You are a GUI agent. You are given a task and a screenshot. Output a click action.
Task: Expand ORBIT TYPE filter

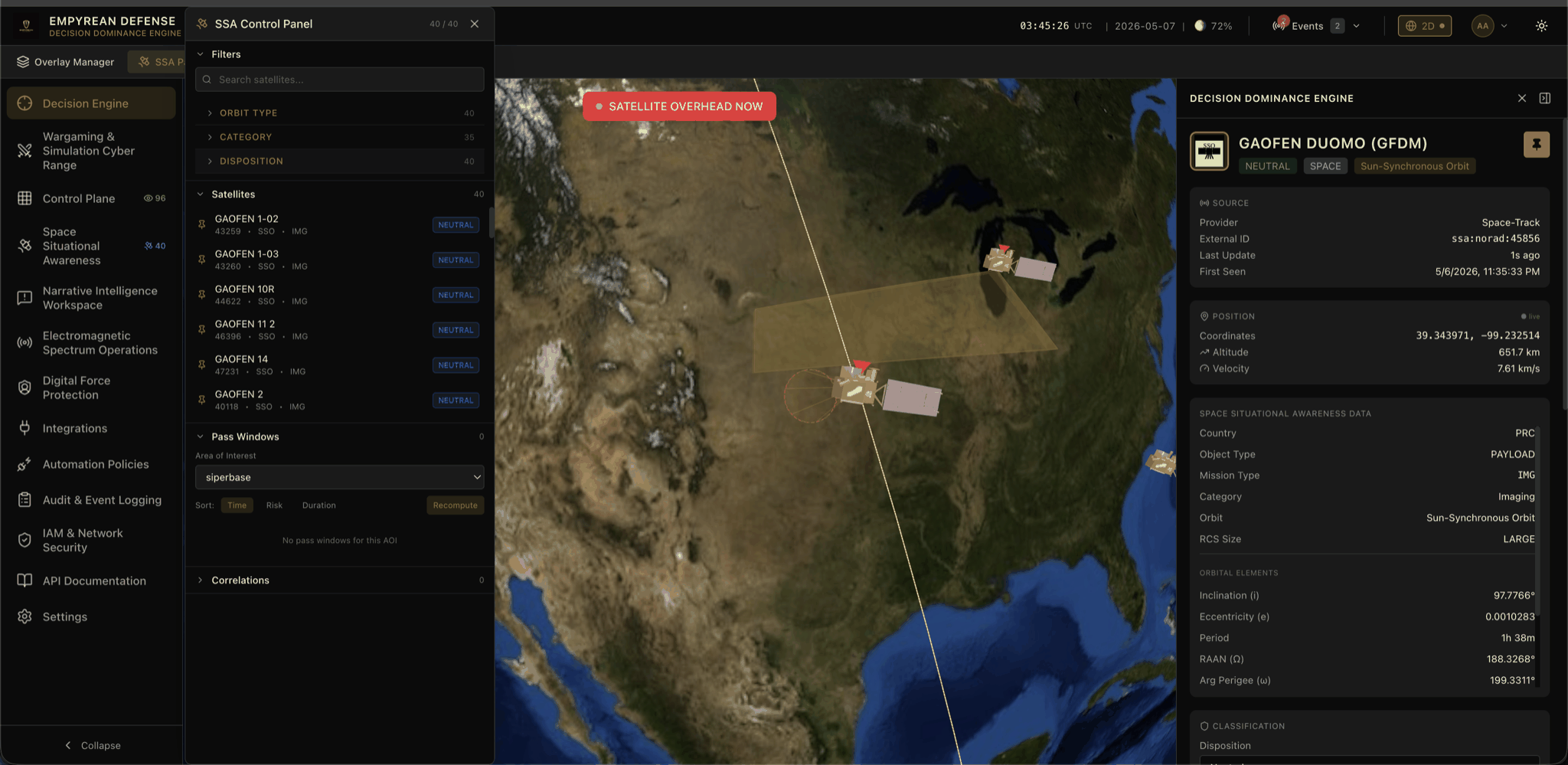tap(339, 113)
